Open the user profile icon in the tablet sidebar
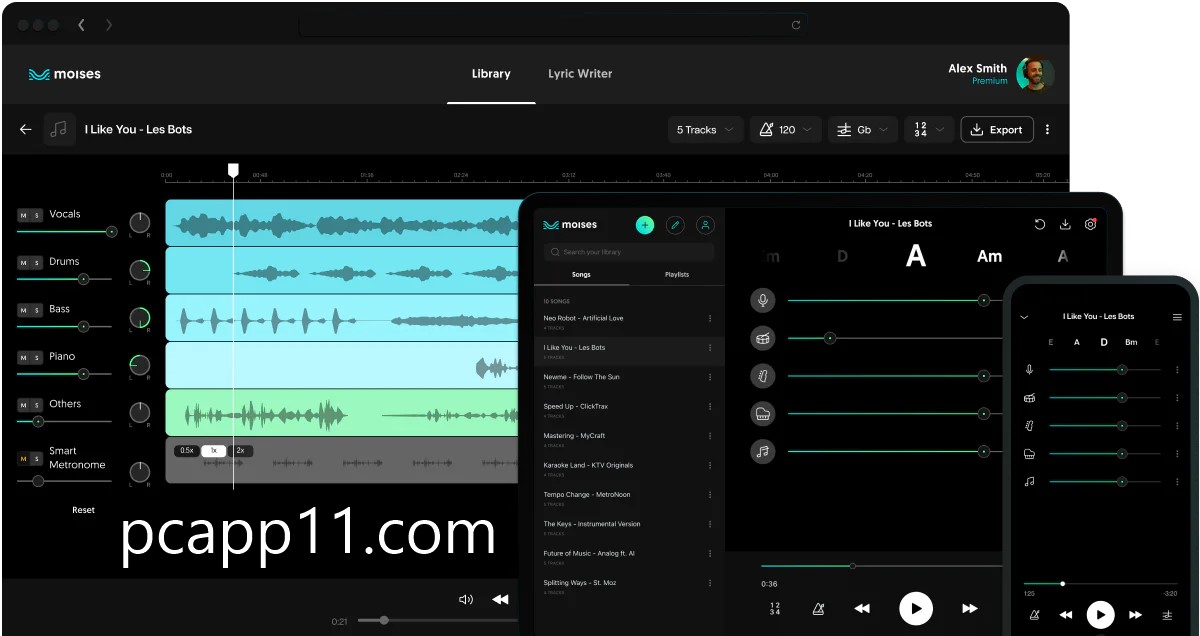The height and width of the screenshot is (636, 1200). pyautogui.click(x=705, y=225)
